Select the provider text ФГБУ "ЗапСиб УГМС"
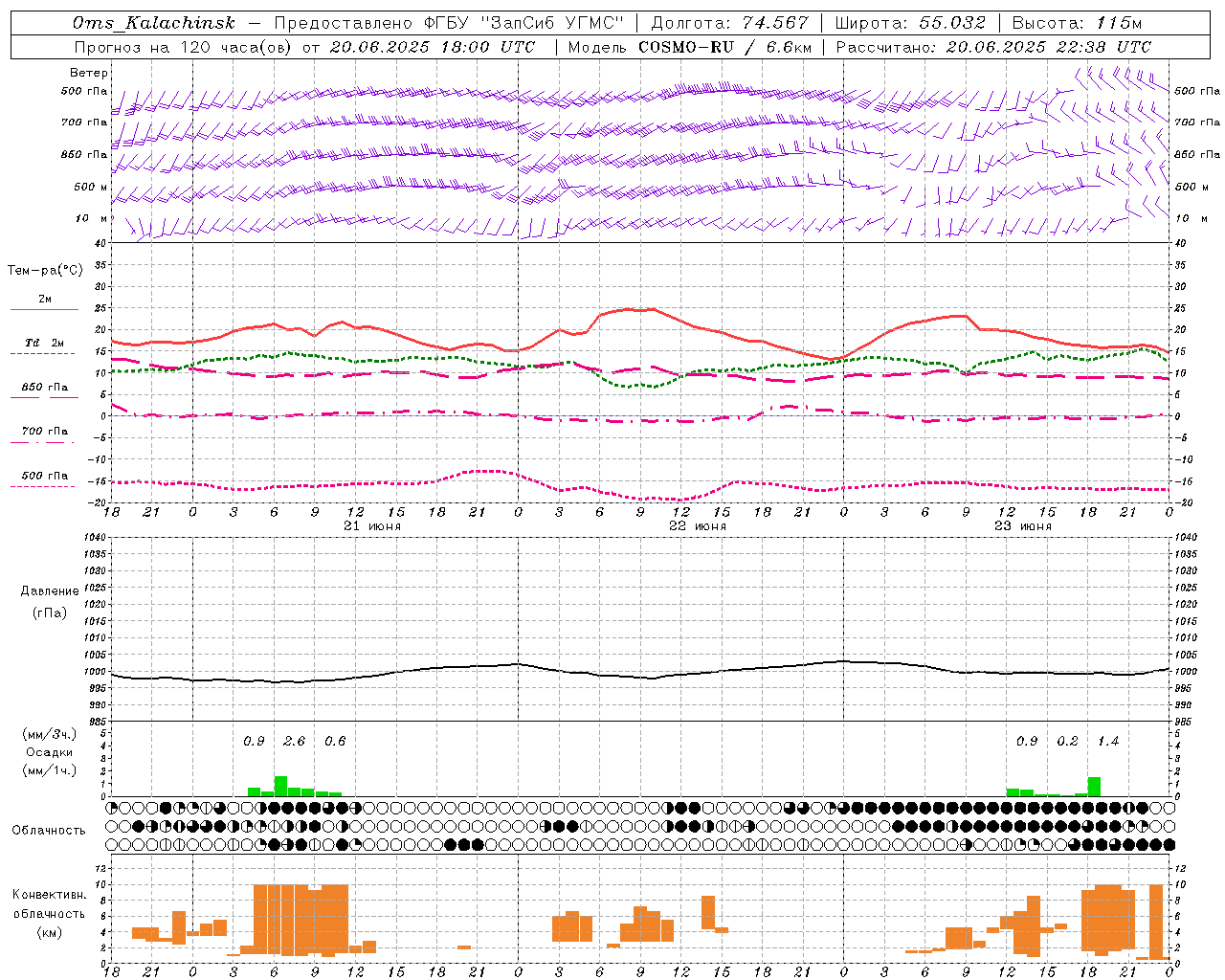1225x980 pixels. coord(524,23)
